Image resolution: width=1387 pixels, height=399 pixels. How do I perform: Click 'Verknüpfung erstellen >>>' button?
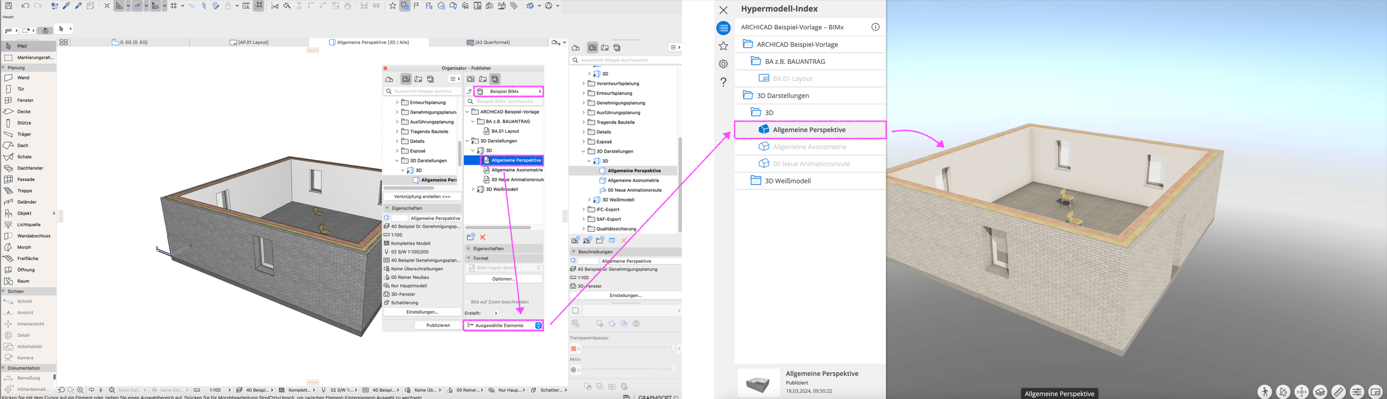(422, 197)
